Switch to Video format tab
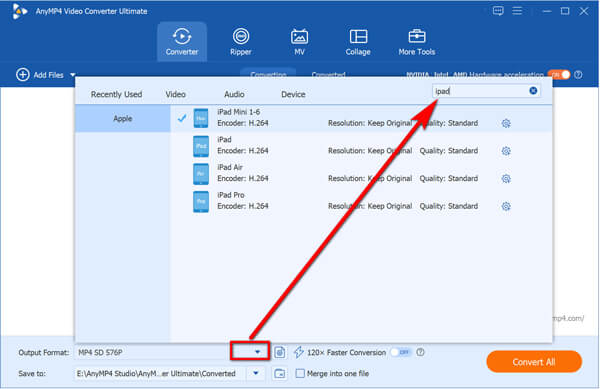 pos(176,94)
